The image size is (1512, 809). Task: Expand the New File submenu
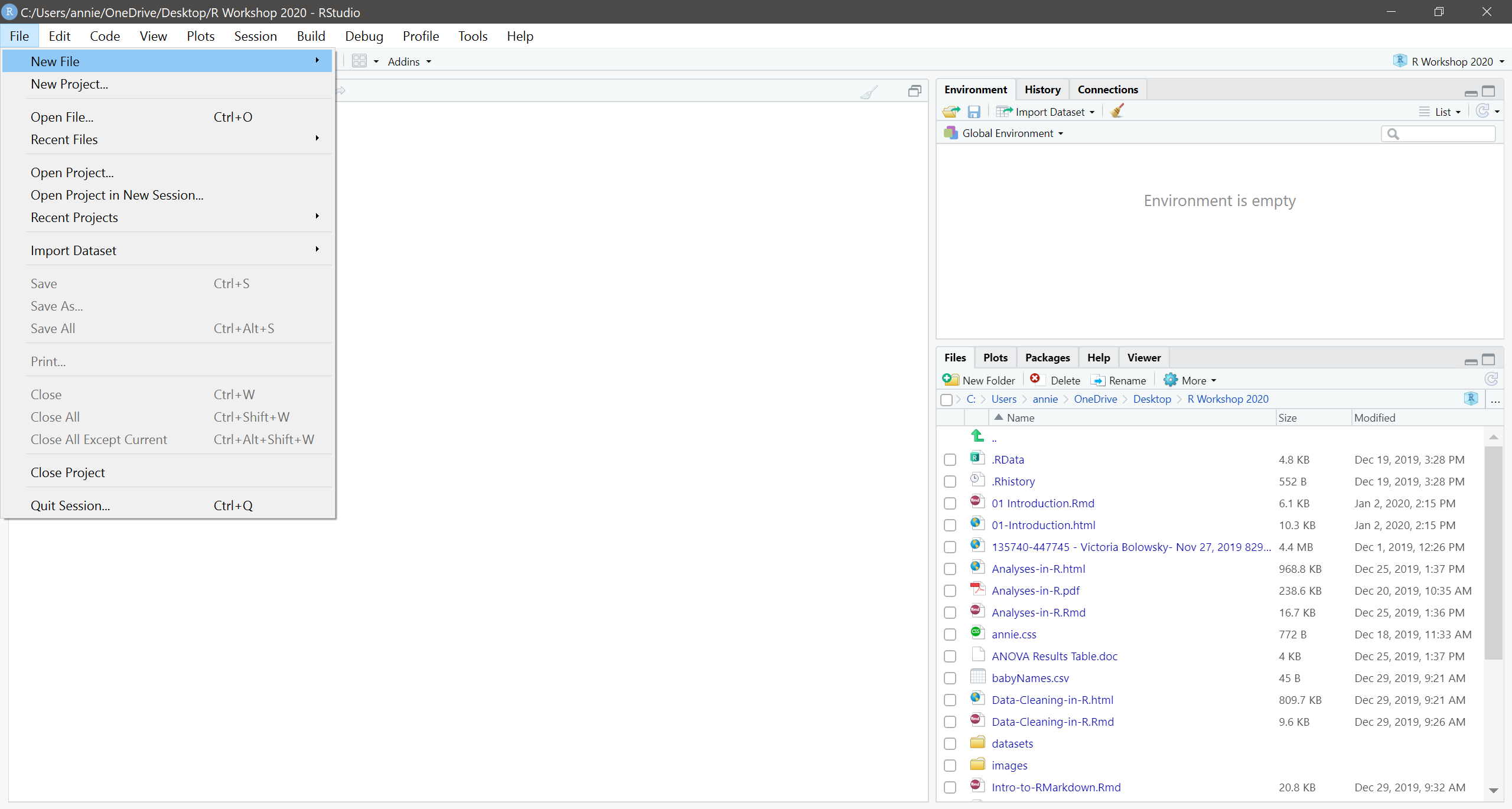coord(168,61)
